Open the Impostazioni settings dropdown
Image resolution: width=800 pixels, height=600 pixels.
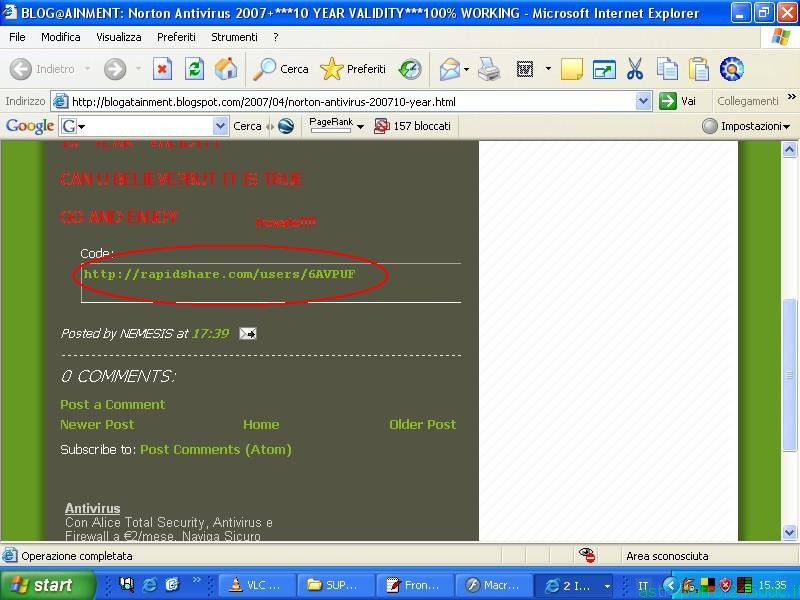[x=746, y=126]
